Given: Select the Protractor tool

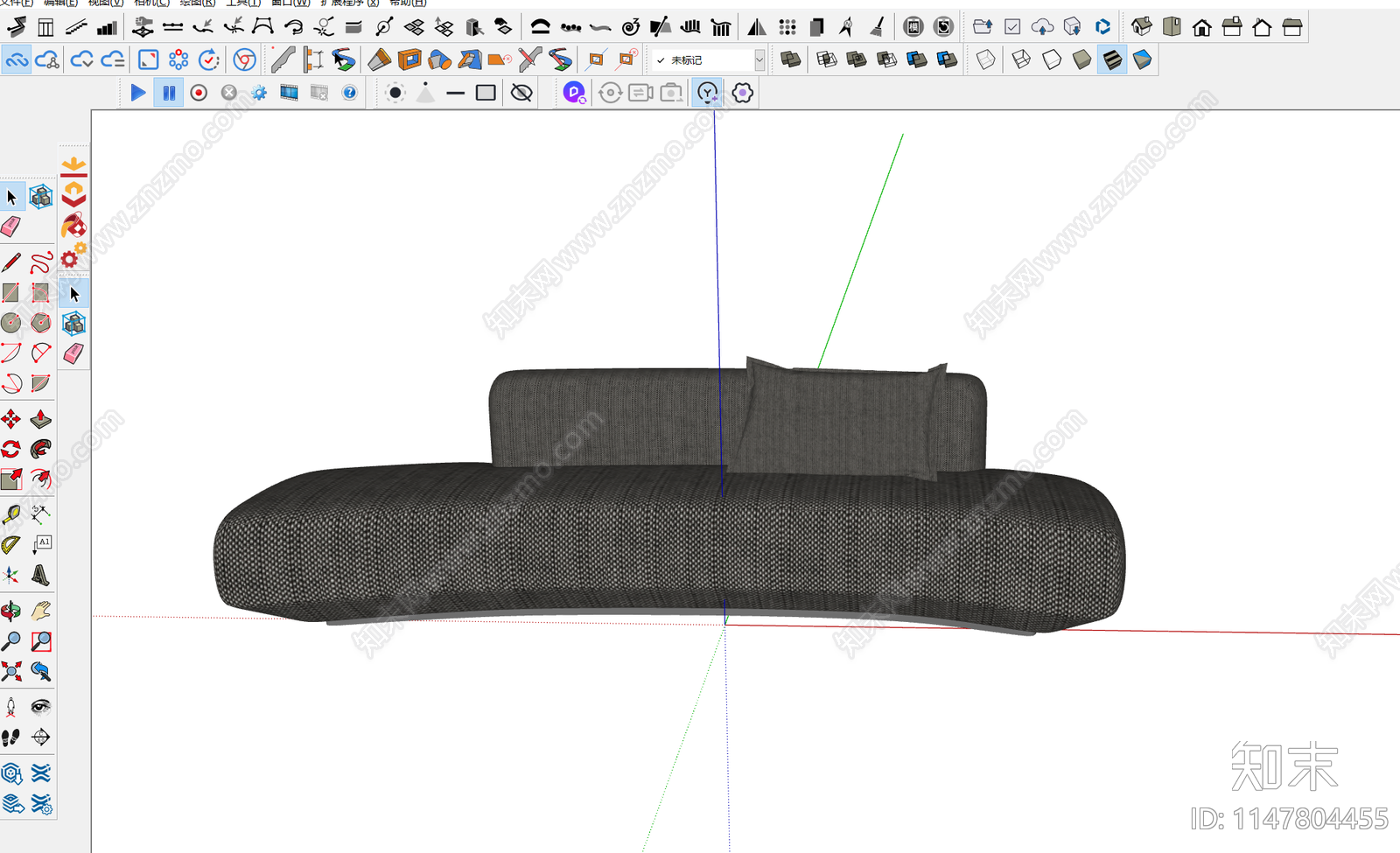Looking at the screenshot, I should pos(11,544).
